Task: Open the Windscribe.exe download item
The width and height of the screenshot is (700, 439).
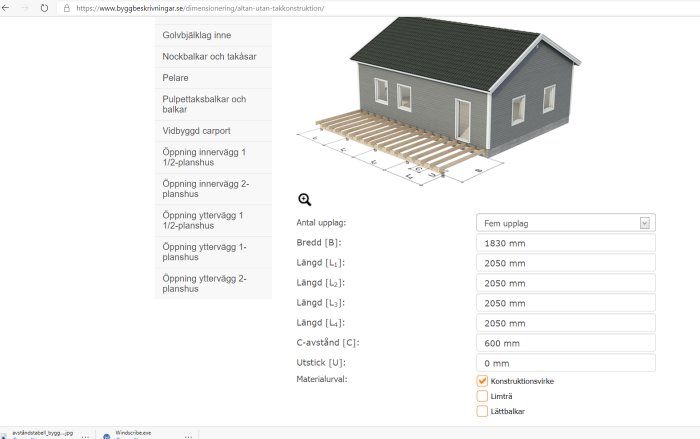Action: [x=133, y=433]
